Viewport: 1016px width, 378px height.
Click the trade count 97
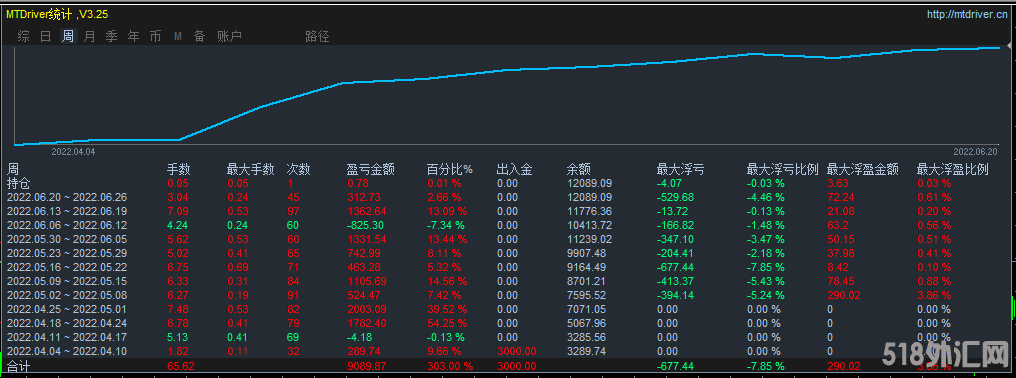click(x=293, y=211)
